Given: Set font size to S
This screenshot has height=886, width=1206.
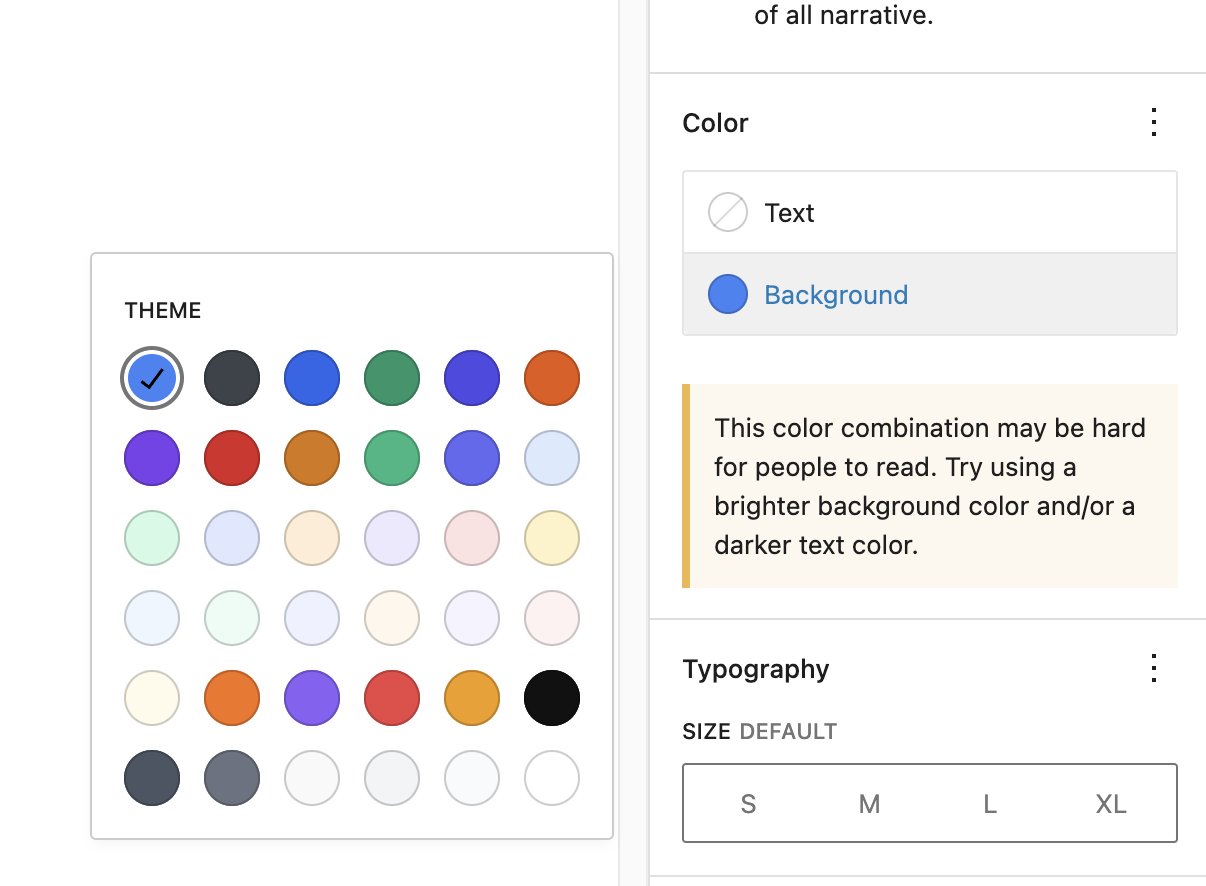Looking at the screenshot, I should pos(748,804).
